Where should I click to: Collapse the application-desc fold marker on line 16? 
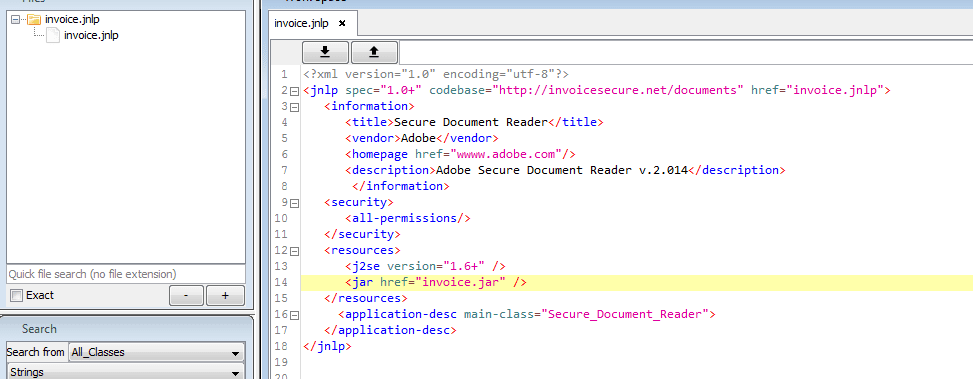[x=295, y=315]
